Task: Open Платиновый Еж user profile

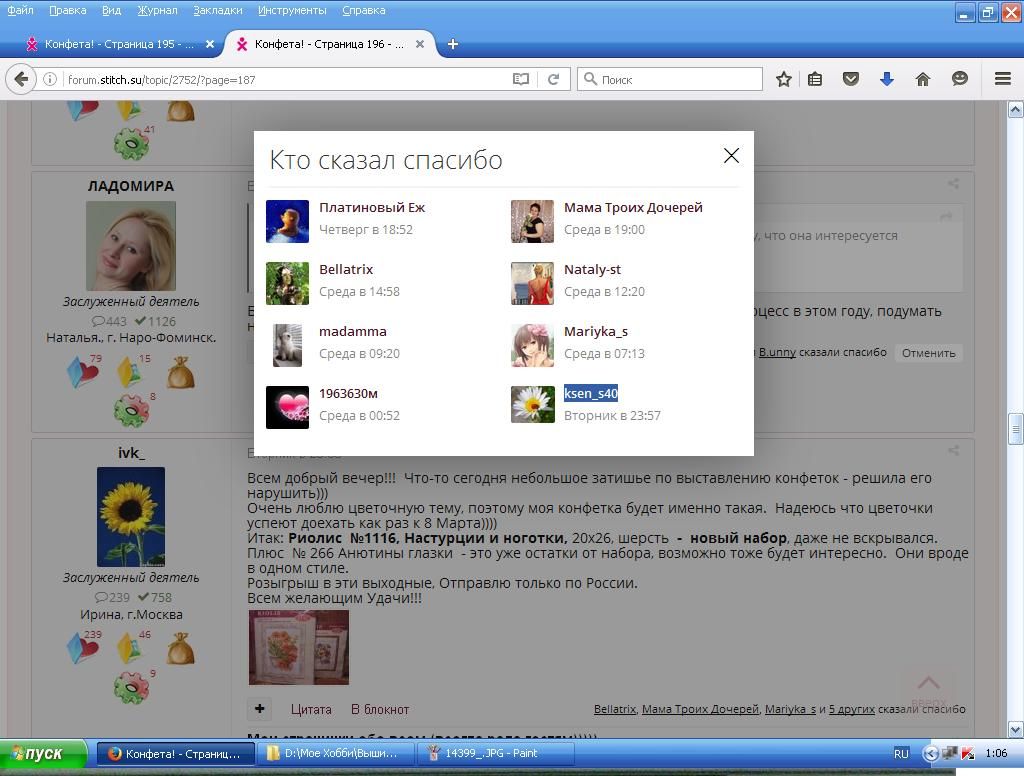Action: pyautogui.click(x=372, y=207)
